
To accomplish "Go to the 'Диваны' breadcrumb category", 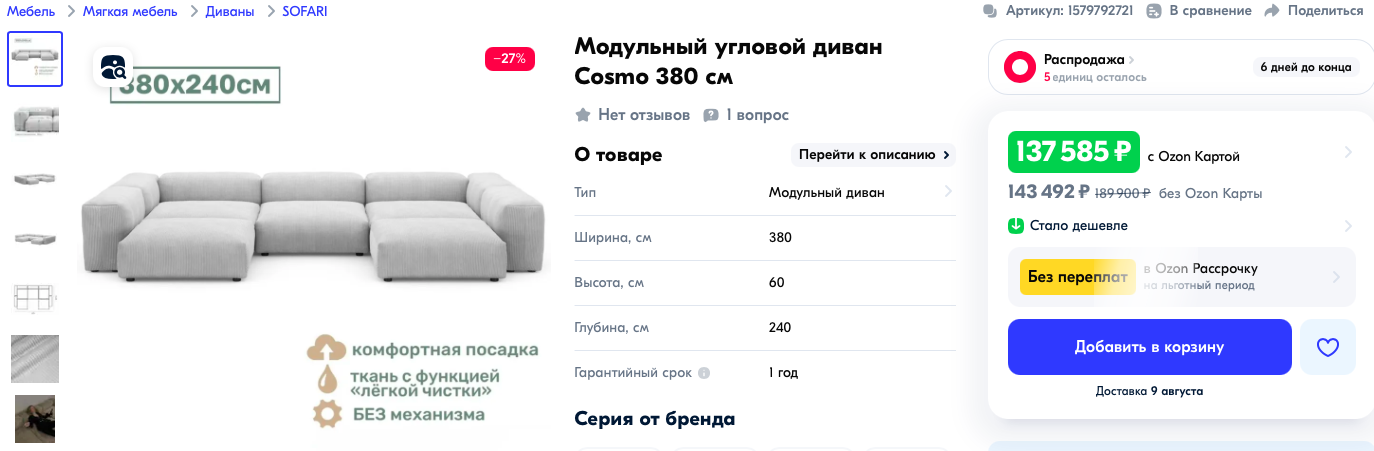I will pos(232,11).
